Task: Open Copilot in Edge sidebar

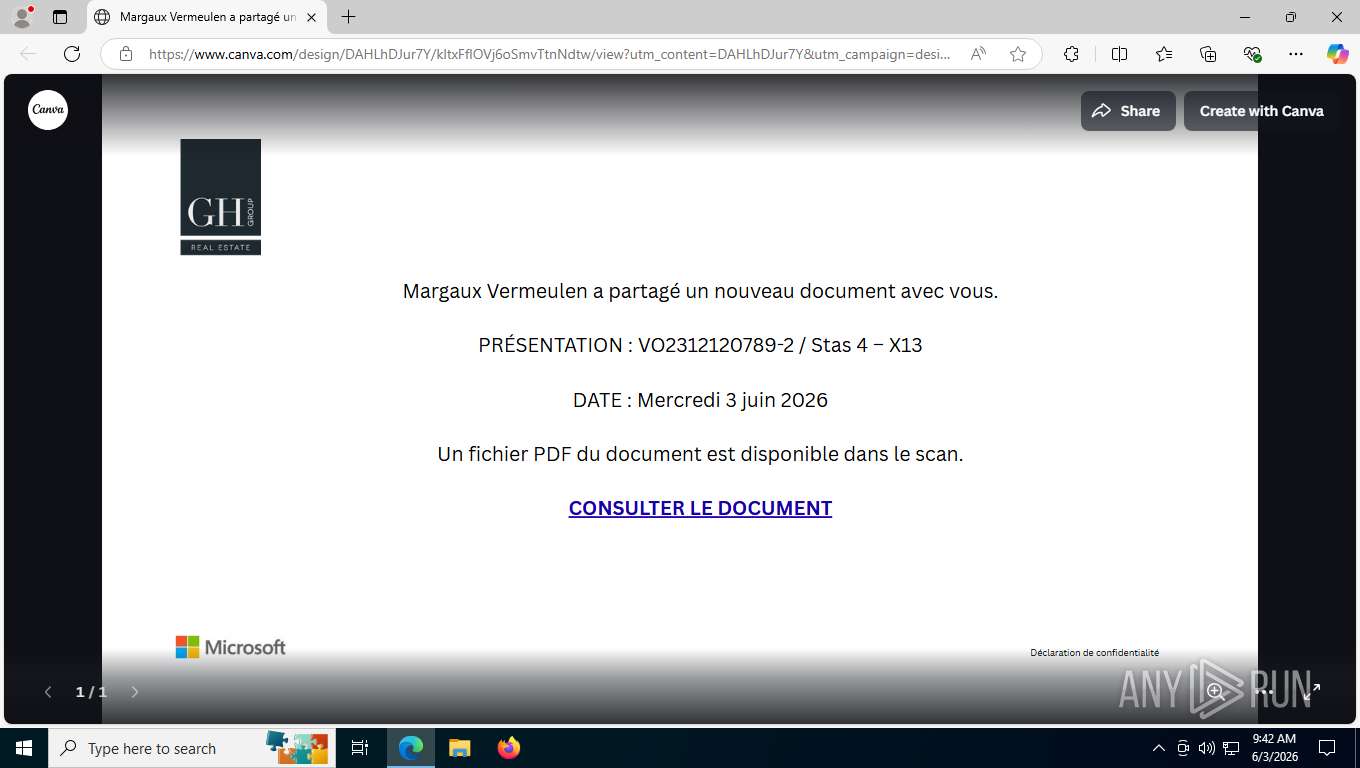Action: pos(1338,54)
